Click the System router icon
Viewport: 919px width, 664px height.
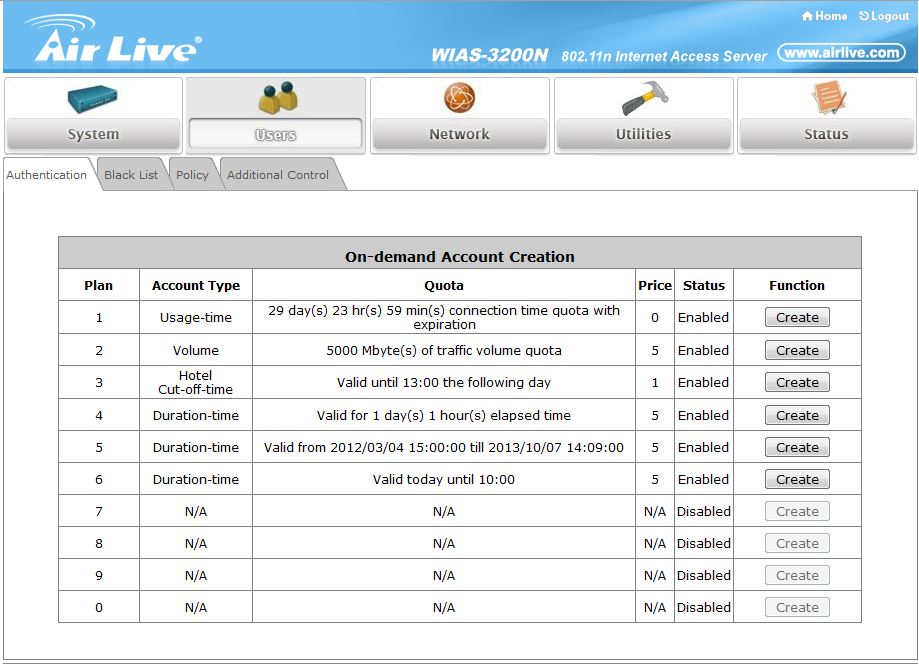tap(93, 98)
